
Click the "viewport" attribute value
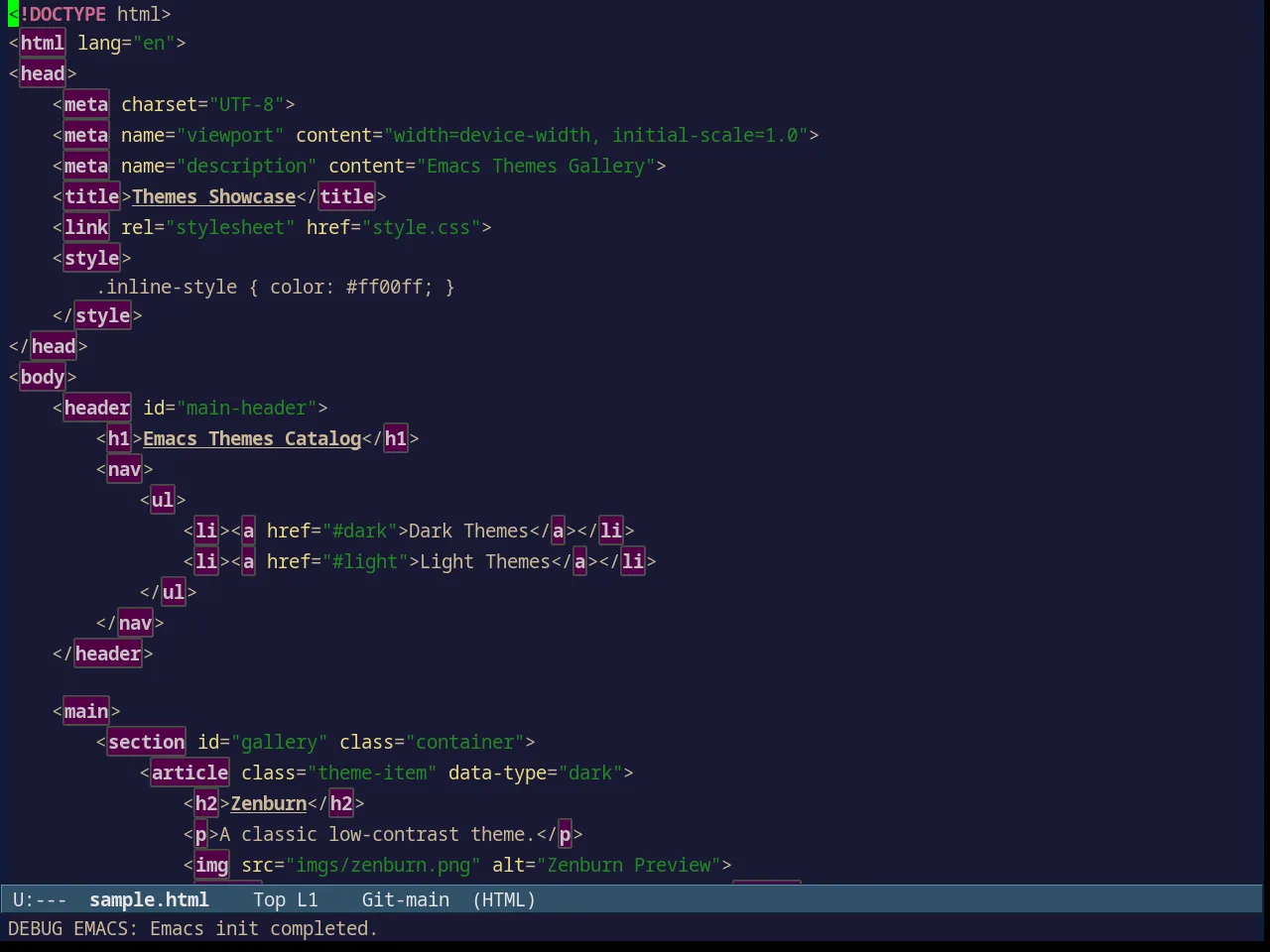coord(230,135)
